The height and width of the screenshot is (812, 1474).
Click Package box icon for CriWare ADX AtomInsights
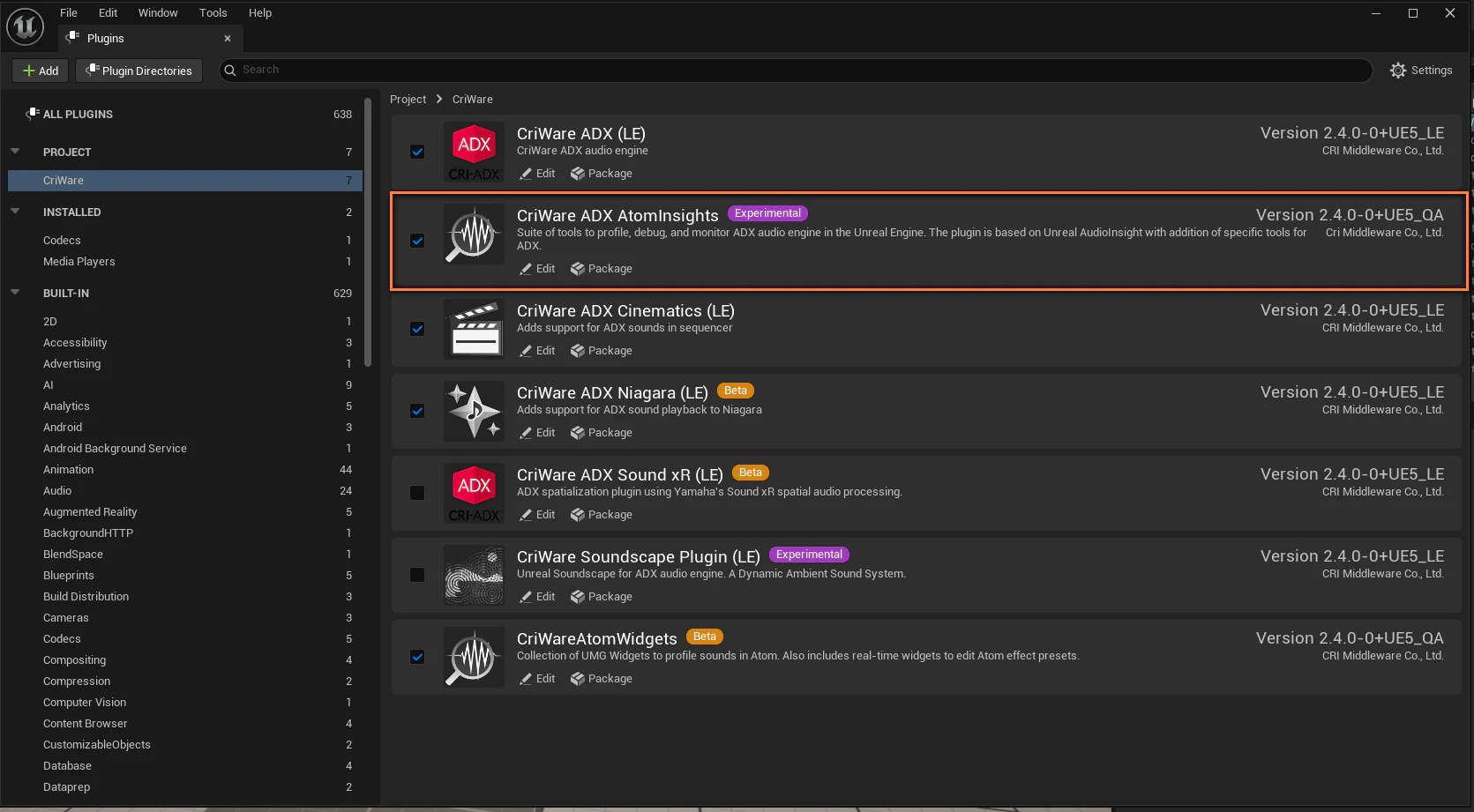[x=578, y=269]
